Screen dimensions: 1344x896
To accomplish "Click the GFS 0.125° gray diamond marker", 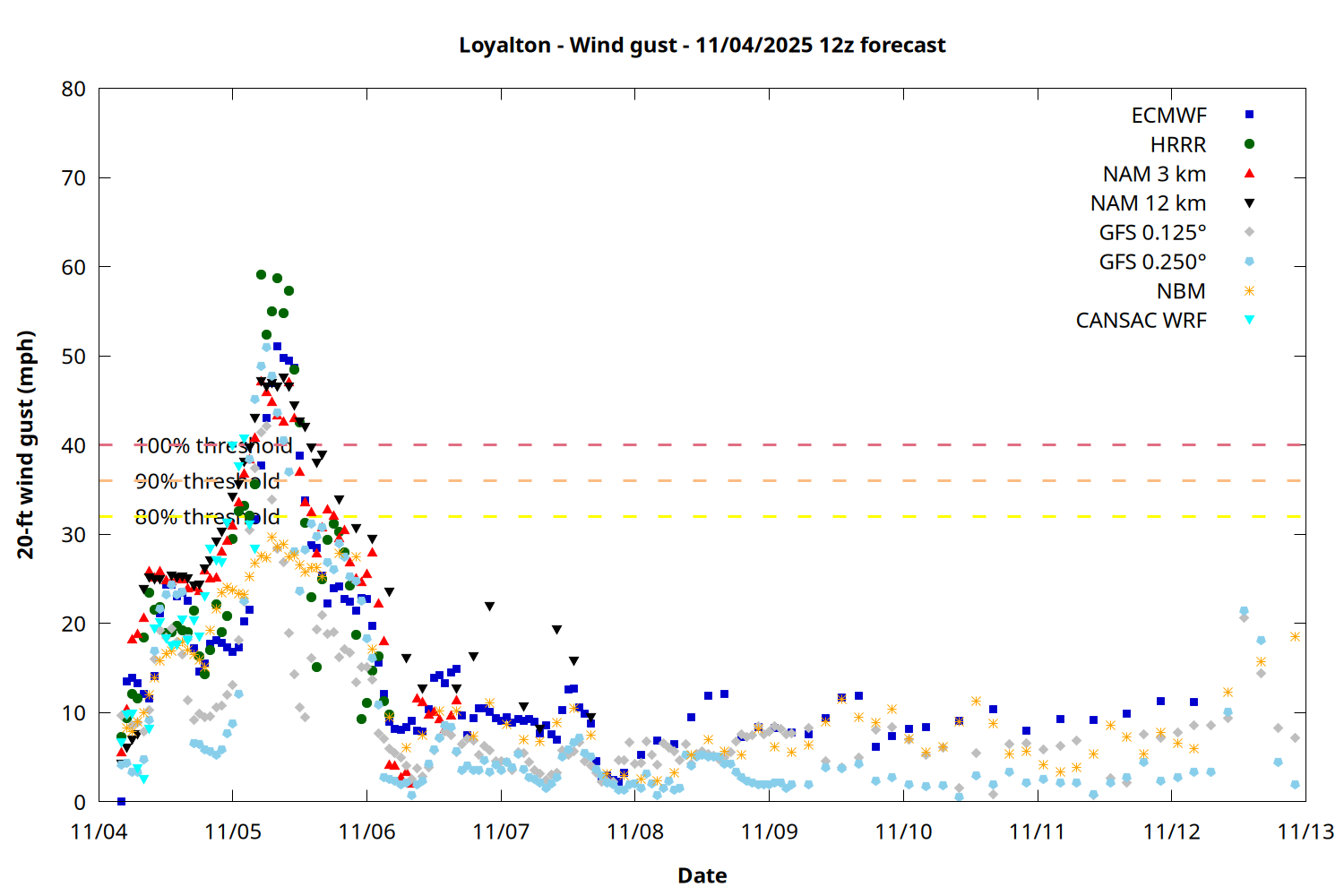I will (x=1249, y=232).
